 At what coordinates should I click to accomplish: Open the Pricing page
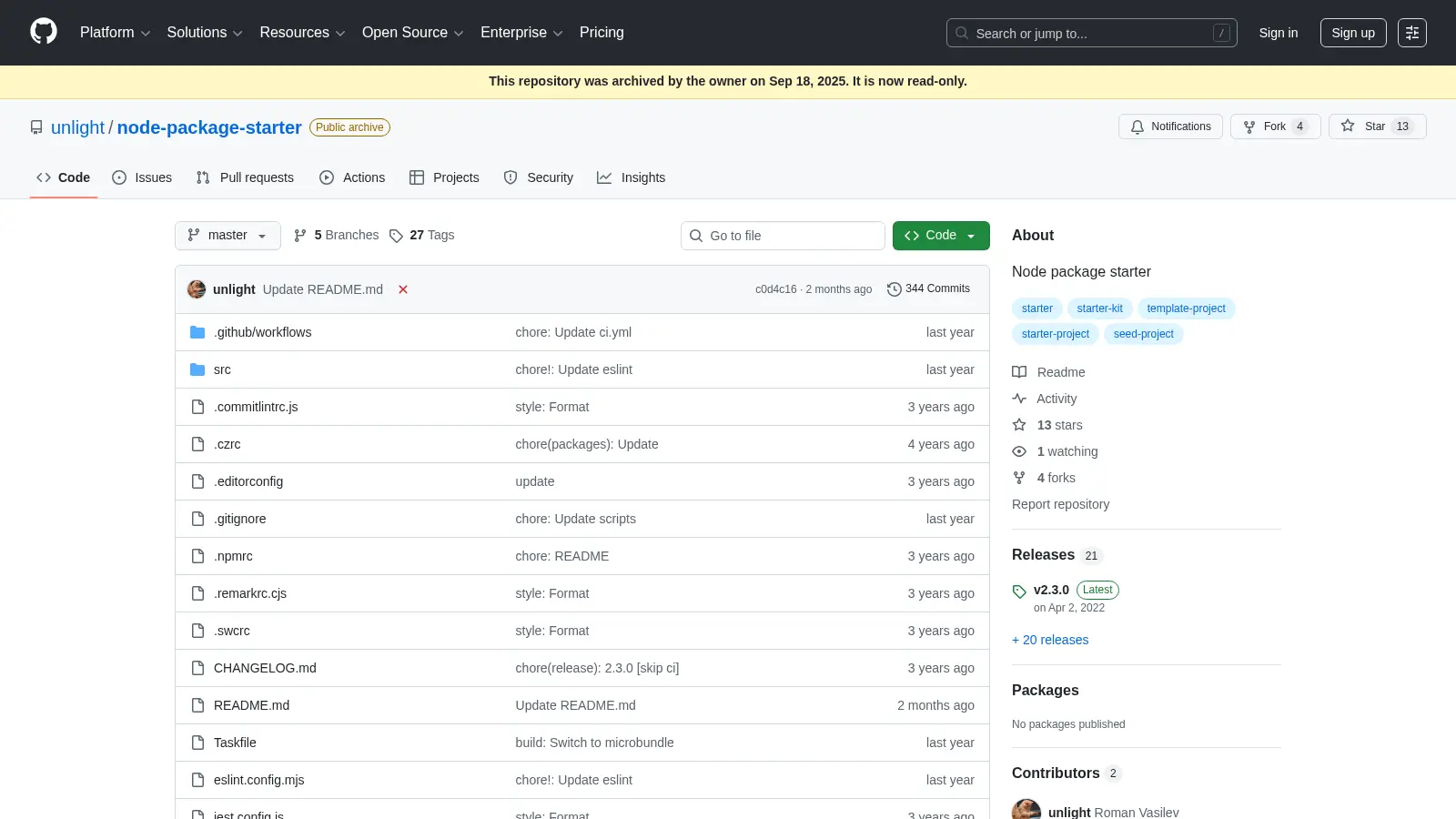(602, 33)
